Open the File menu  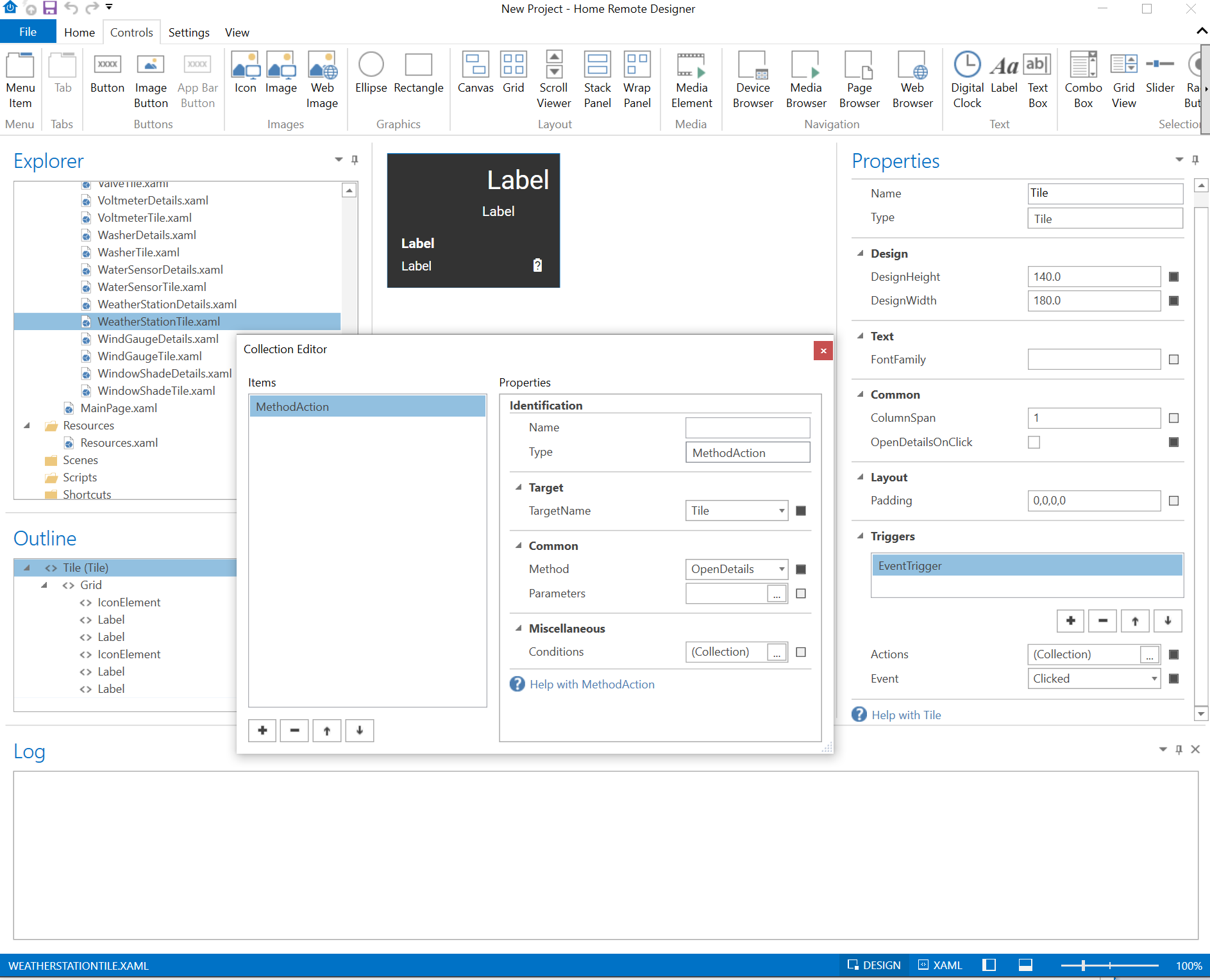(28, 32)
